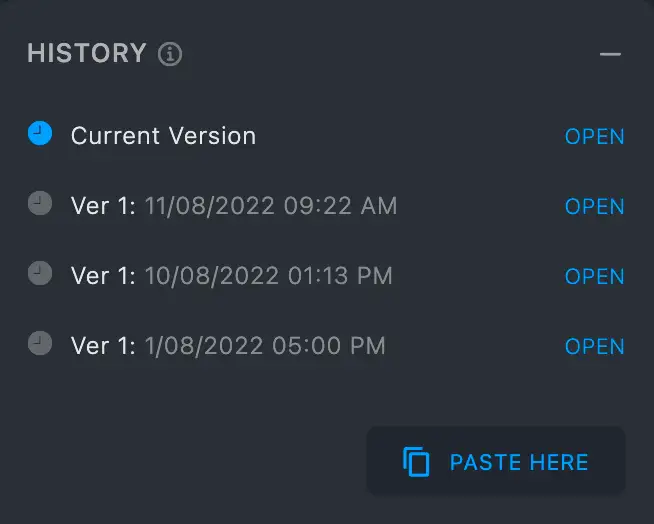Viewport: 654px width, 524px height.
Task: Click the Ver 1 label of the 11/08/2022 entry
Action: 103,206
